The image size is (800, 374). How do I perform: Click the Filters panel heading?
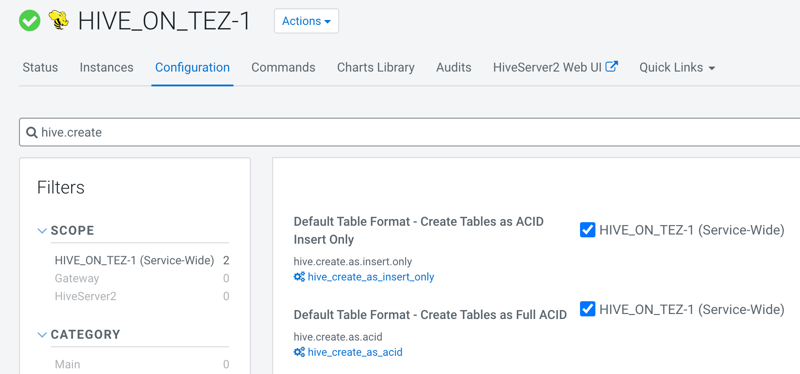point(61,187)
